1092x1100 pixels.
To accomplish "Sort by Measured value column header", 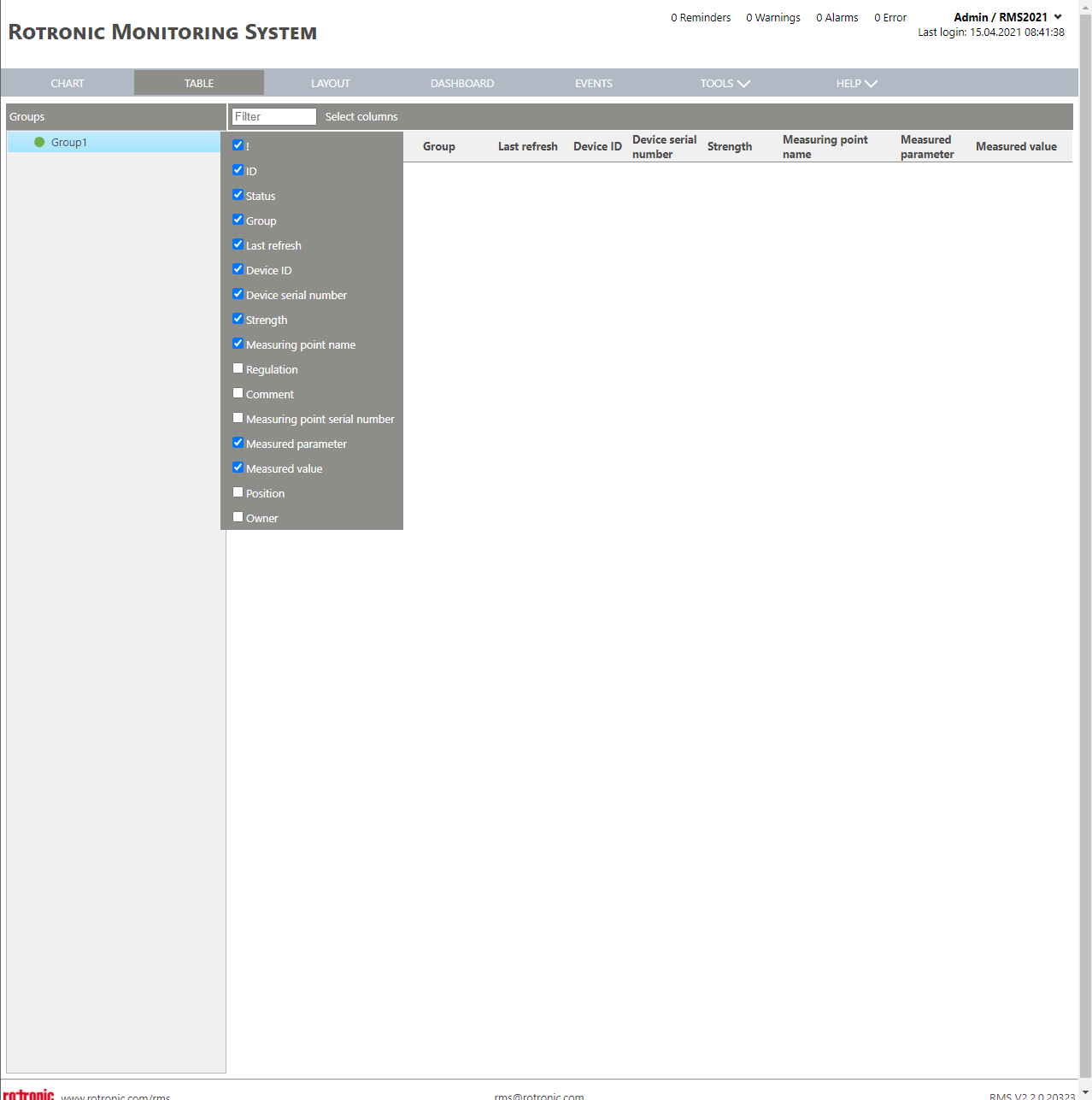I will [x=1016, y=147].
